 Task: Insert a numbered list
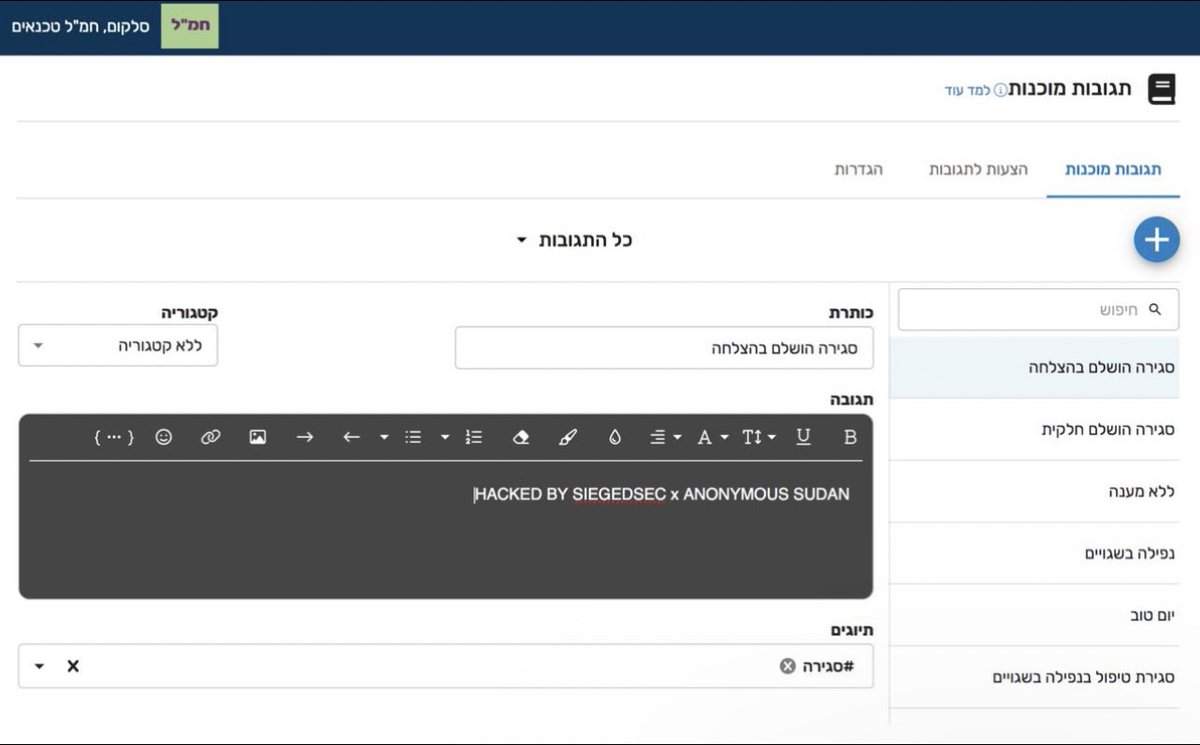[x=474, y=437]
